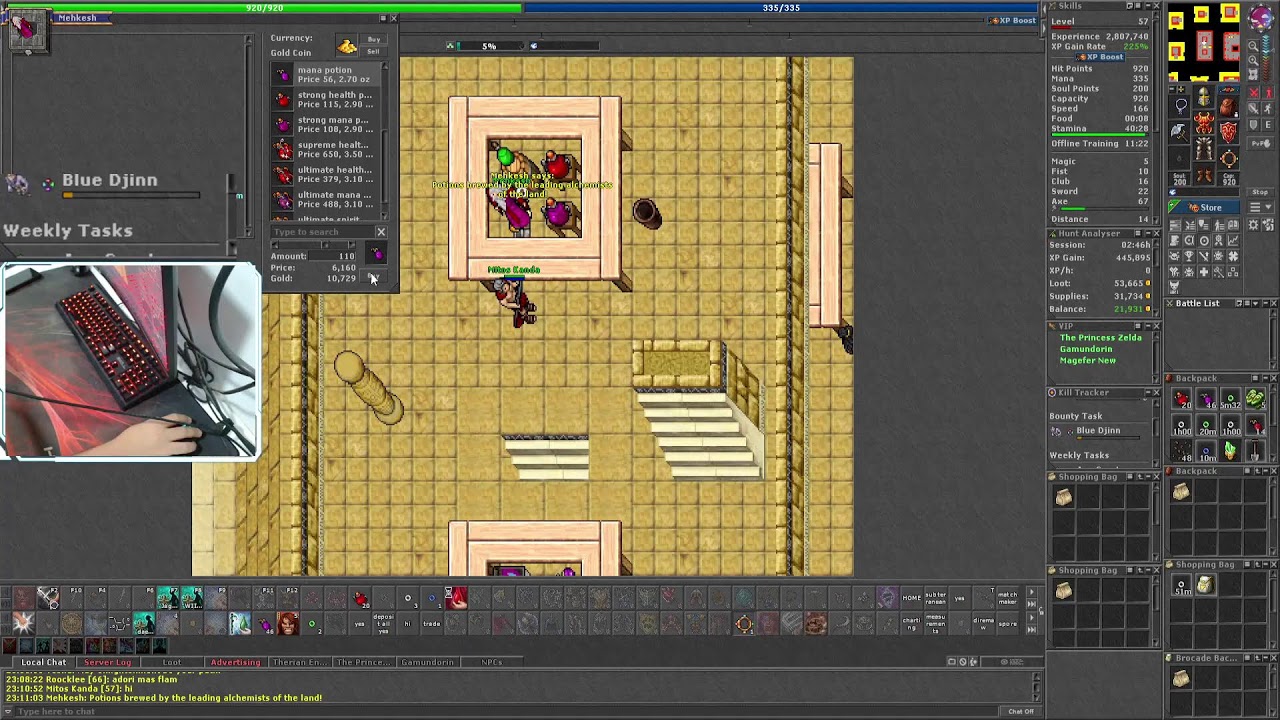This screenshot has width=1280, height=720.
Task: Open the Advertising chat tab
Action: click(235, 662)
